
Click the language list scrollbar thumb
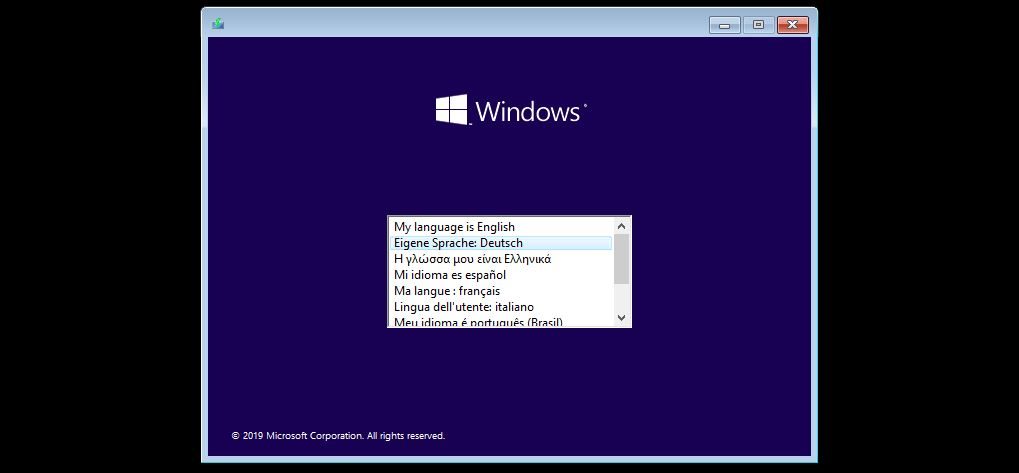(x=621, y=259)
